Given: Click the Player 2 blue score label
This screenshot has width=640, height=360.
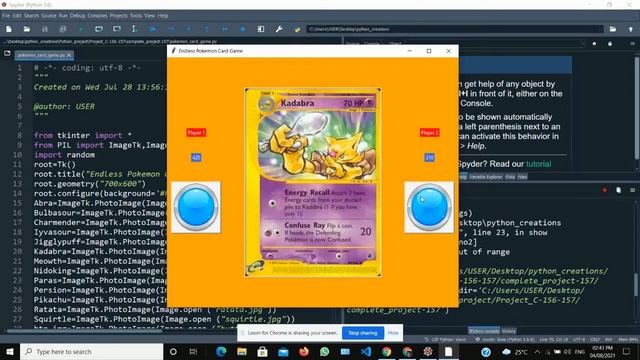Looking at the screenshot, I should tap(429, 157).
